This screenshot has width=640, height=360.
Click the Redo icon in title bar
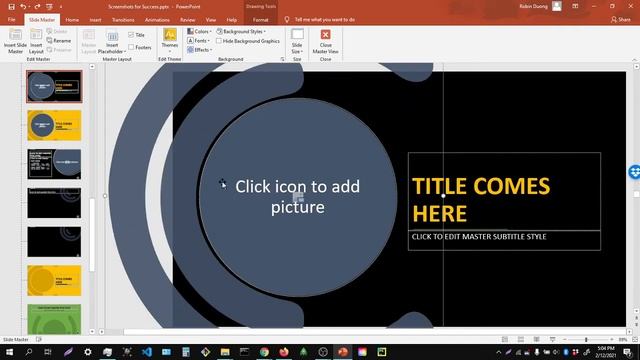pyautogui.click(x=37, y=7)
